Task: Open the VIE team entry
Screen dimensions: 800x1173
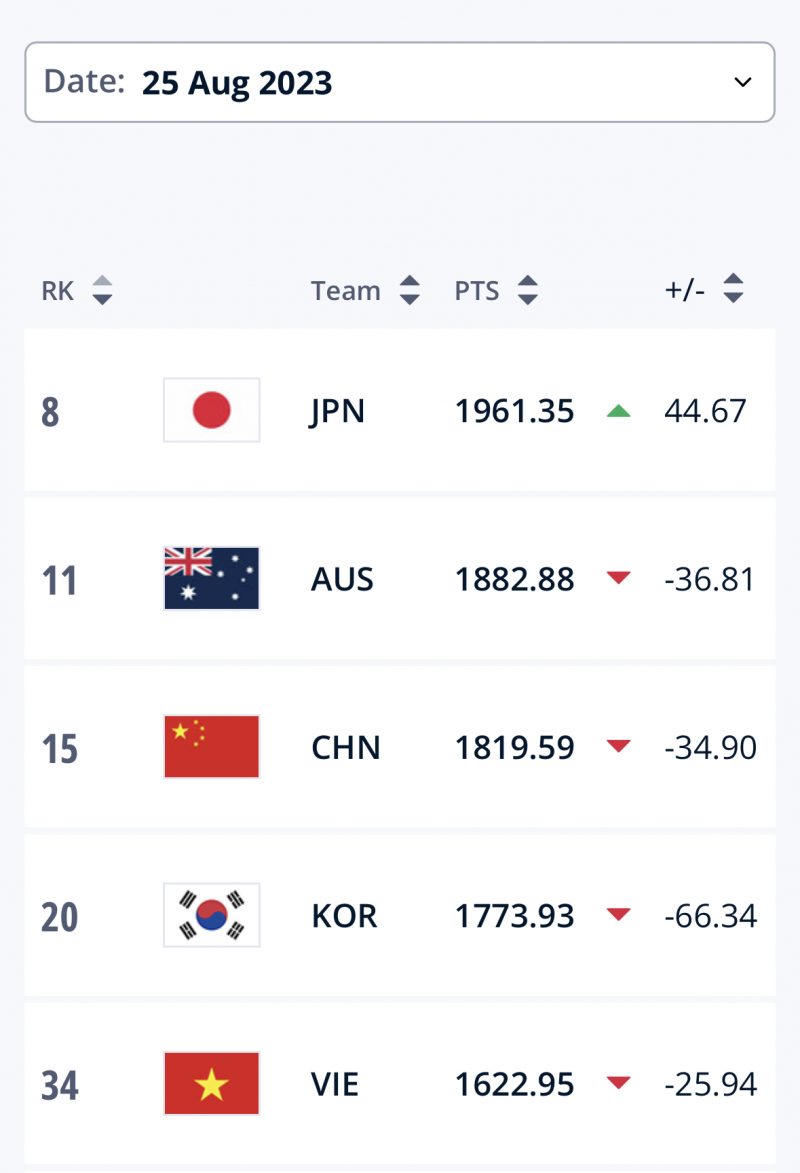Action: click(x=334, y=1084)
